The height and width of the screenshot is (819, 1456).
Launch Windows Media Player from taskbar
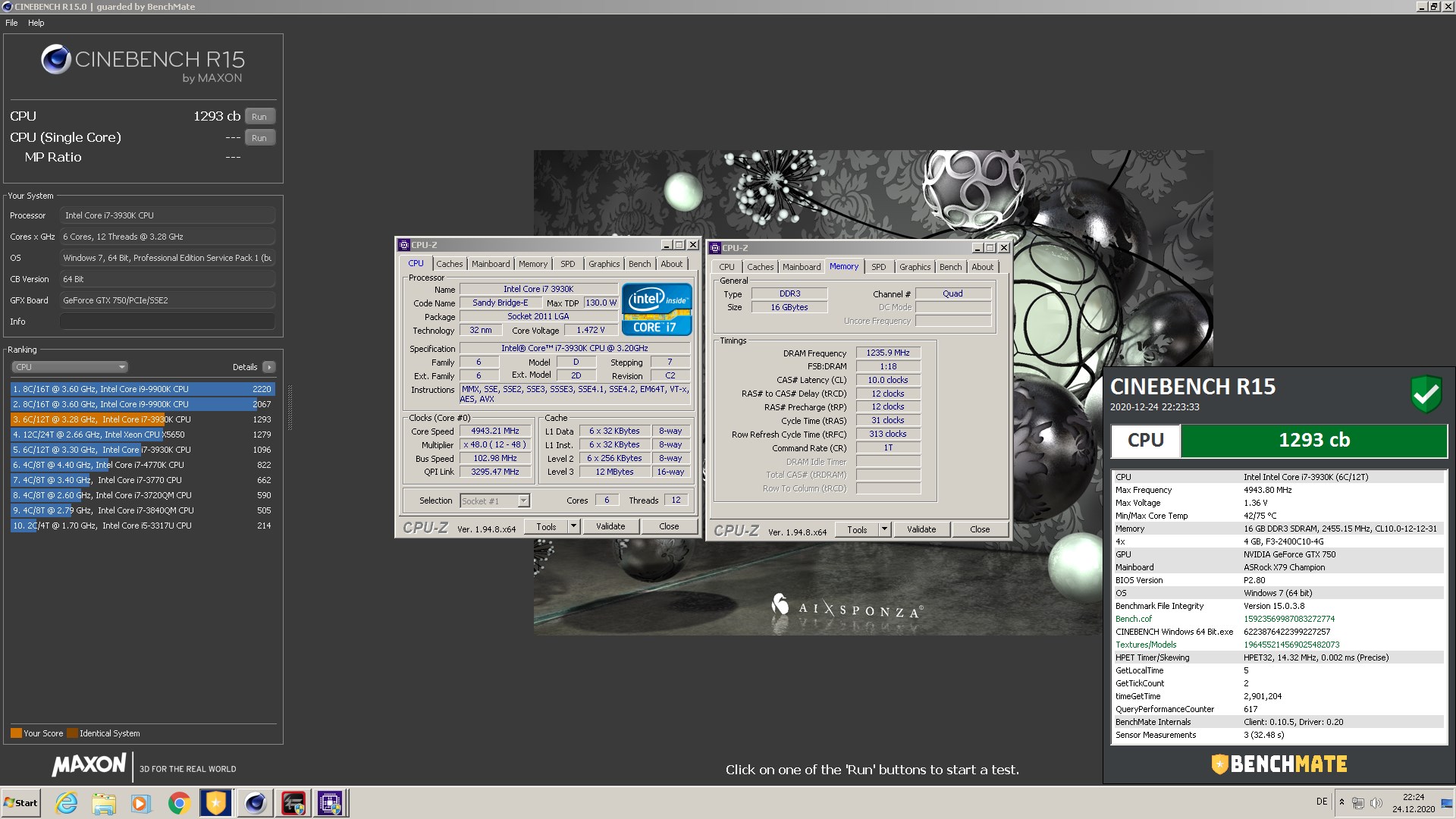(x=141, y=803)
